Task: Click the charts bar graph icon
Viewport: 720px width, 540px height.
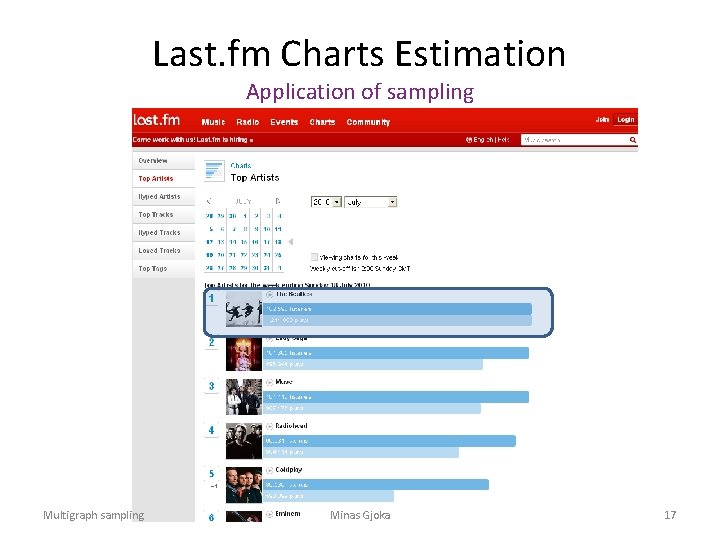Action: [214, 171]
